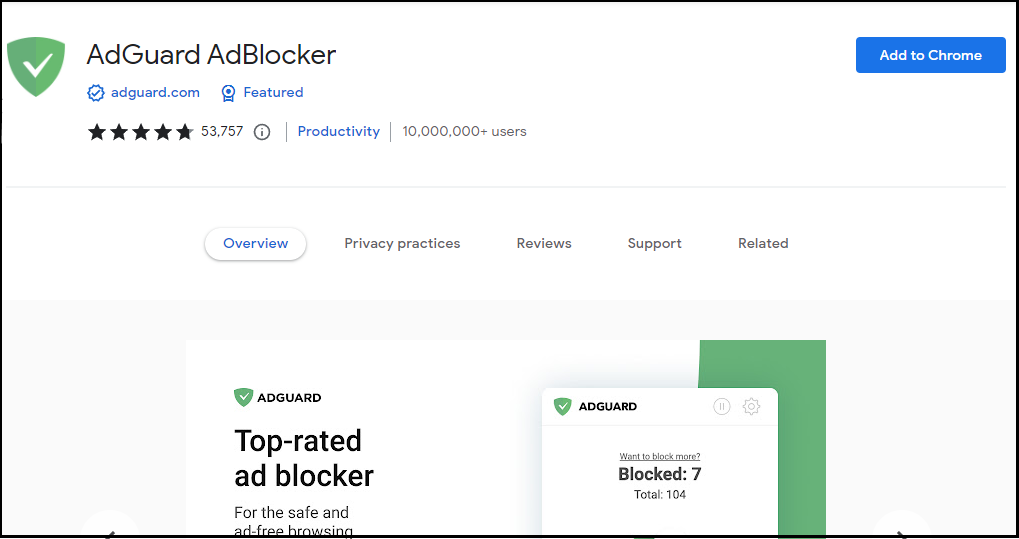Add the extension with Add to Chrome
The width and height of the screenshot is (1019, 539).
tap(931, 55)
